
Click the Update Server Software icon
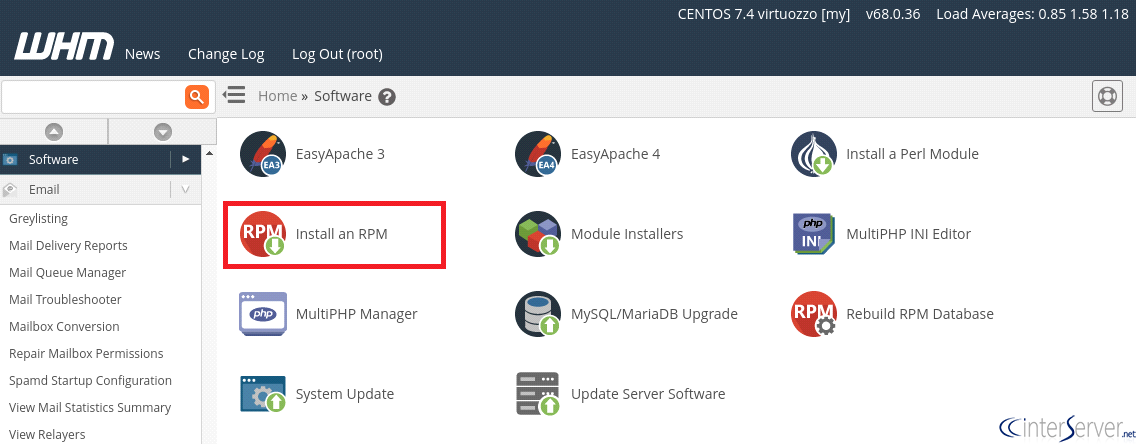point(538,394)
